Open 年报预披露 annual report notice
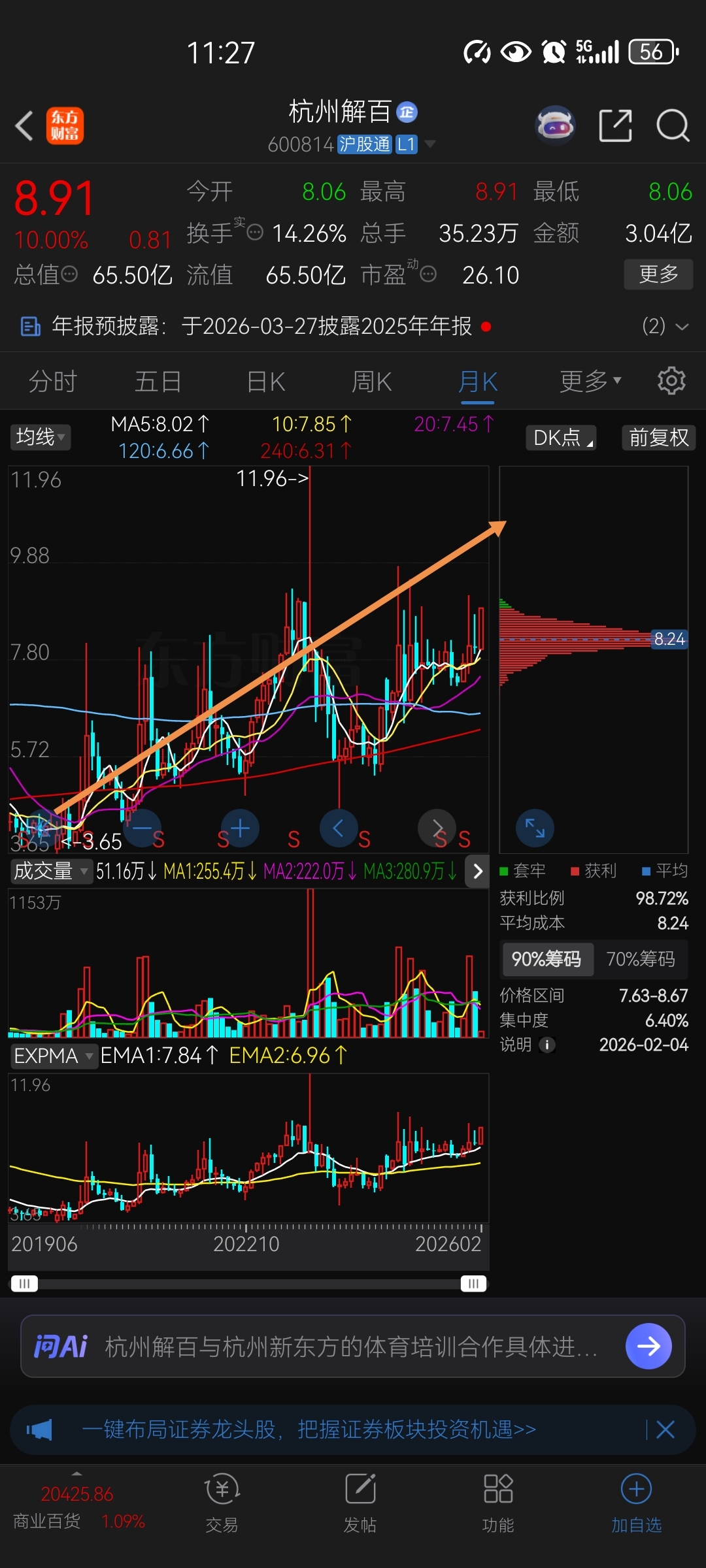The width and height of the screenshot is (706, 1568). pos(261,325)
